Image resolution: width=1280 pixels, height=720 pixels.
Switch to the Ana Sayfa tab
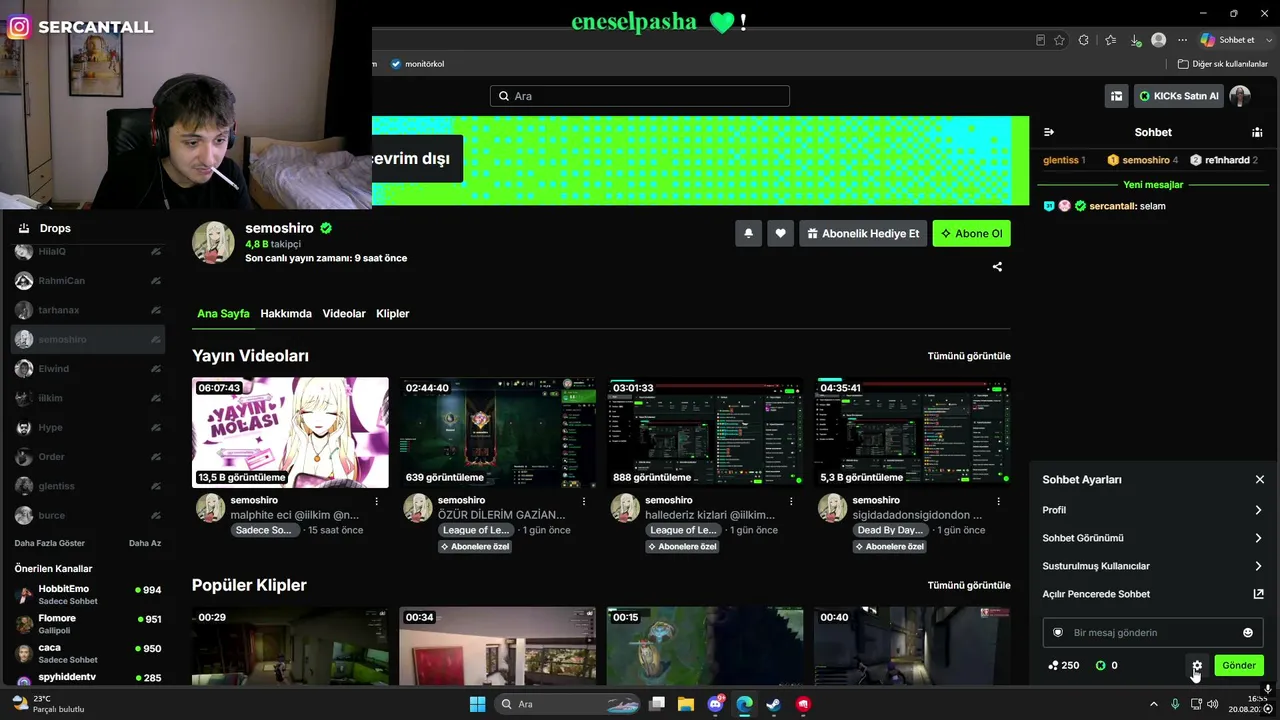(223, 314)
